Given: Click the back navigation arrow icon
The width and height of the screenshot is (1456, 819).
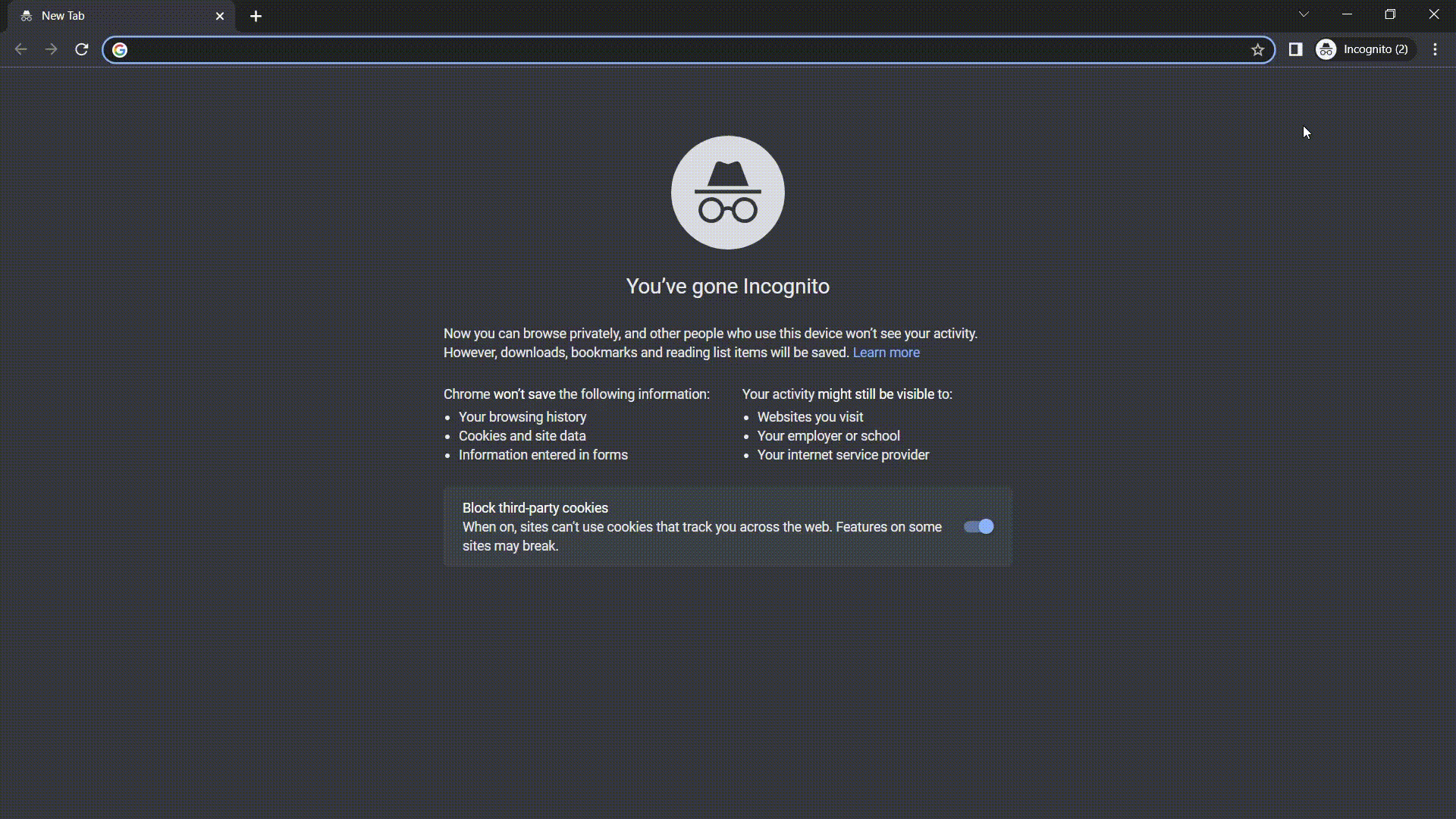Looking at the screenshot, I should 22,49.
